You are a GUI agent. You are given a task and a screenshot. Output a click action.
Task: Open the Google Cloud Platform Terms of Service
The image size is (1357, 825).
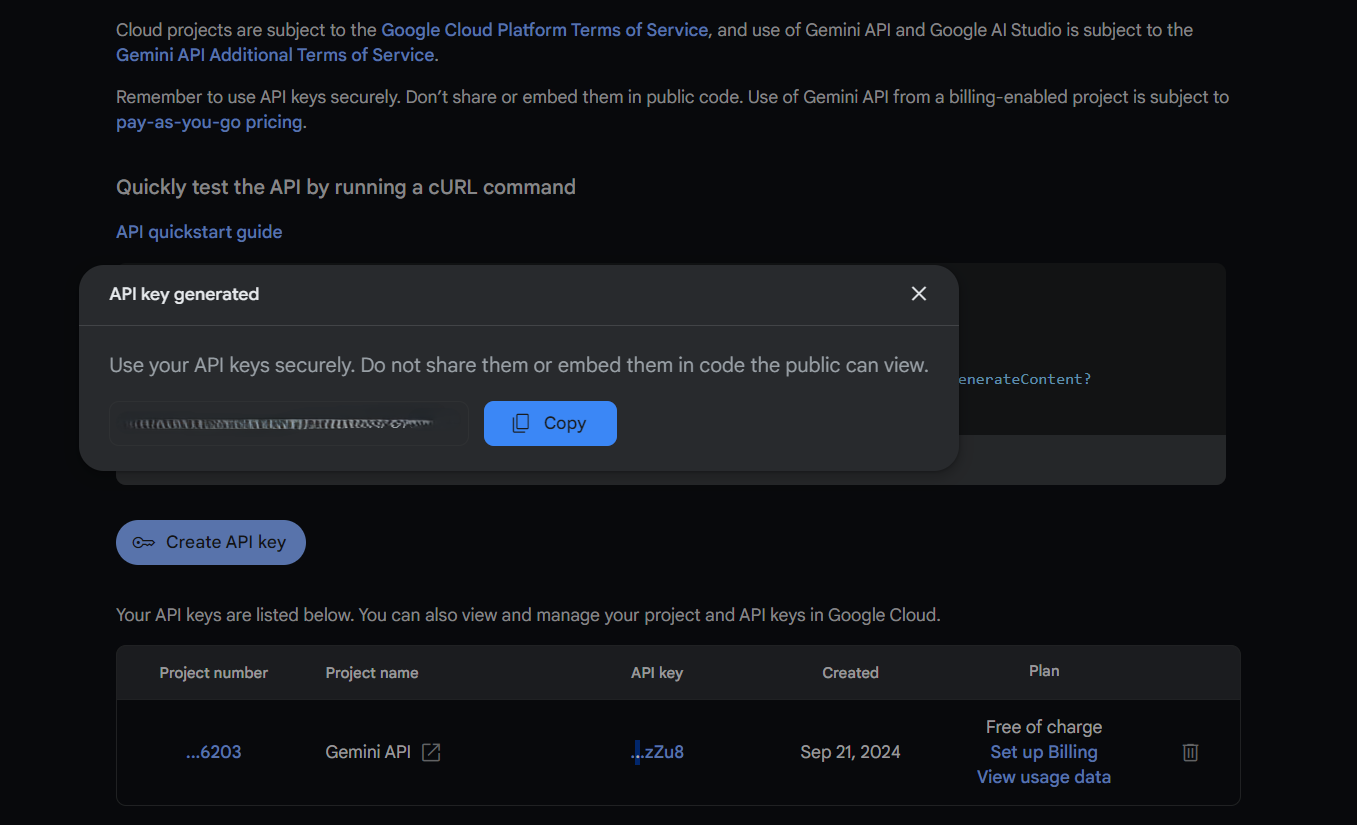pos(544,30)
